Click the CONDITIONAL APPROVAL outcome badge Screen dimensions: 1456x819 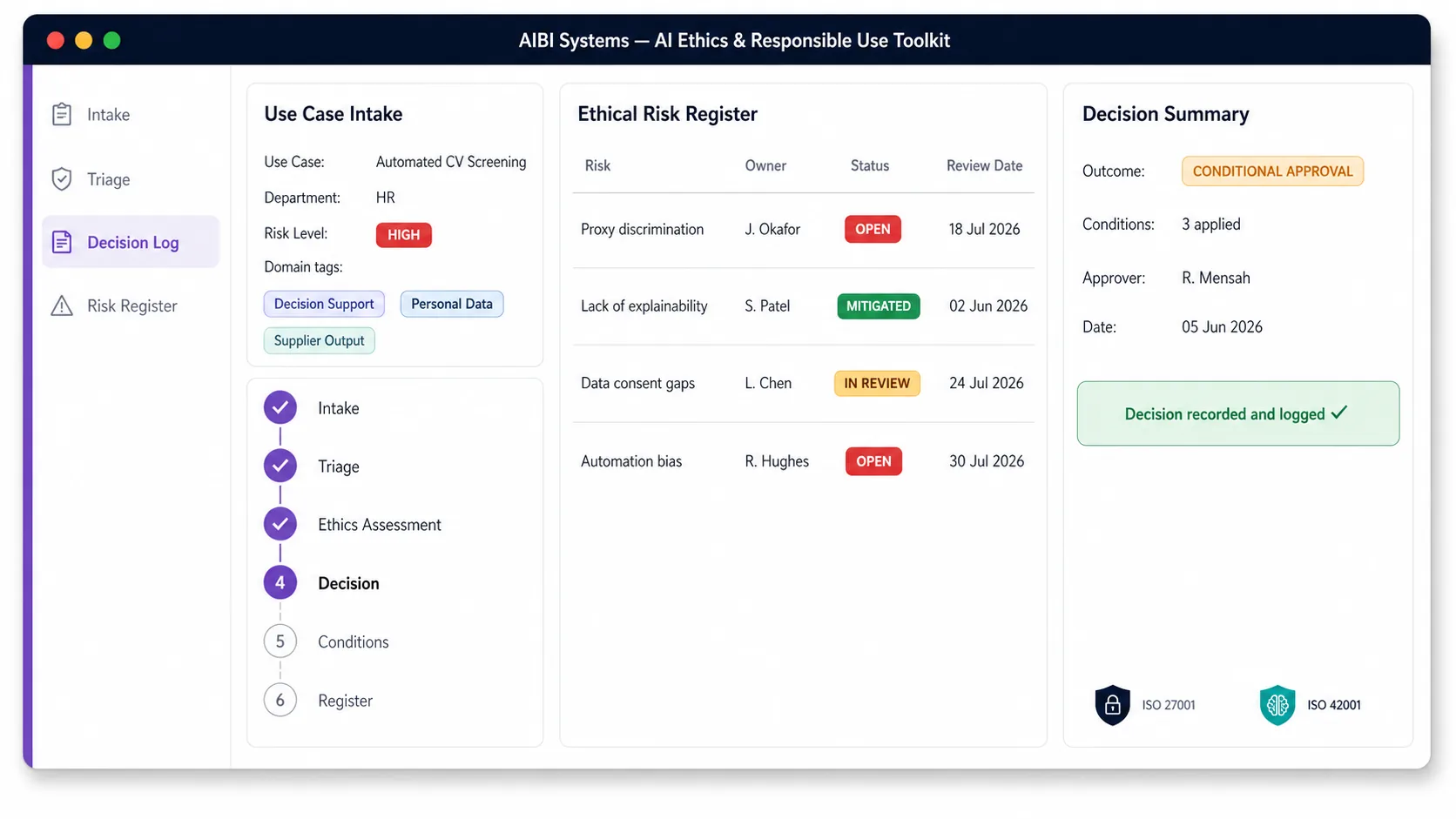coord(1272,171)
